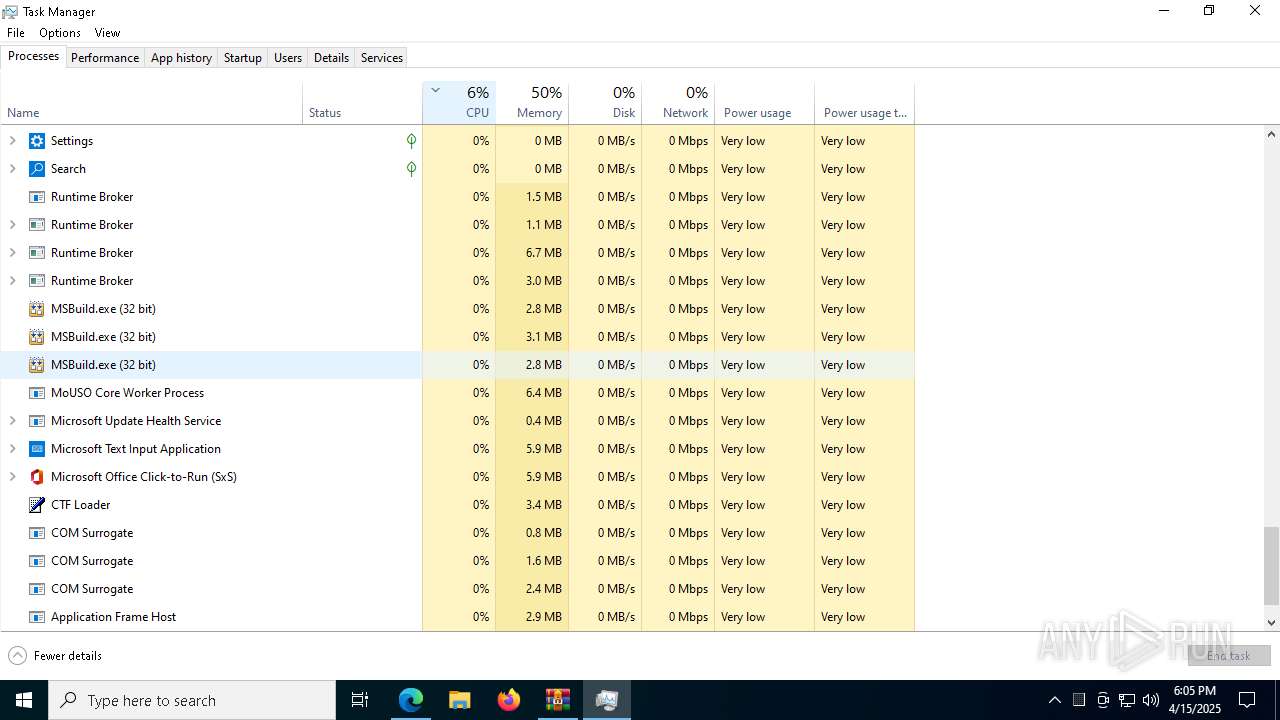
Task: Open the taskbar clock showing 6:05 PM
Action: click(x=1195, y=700)
